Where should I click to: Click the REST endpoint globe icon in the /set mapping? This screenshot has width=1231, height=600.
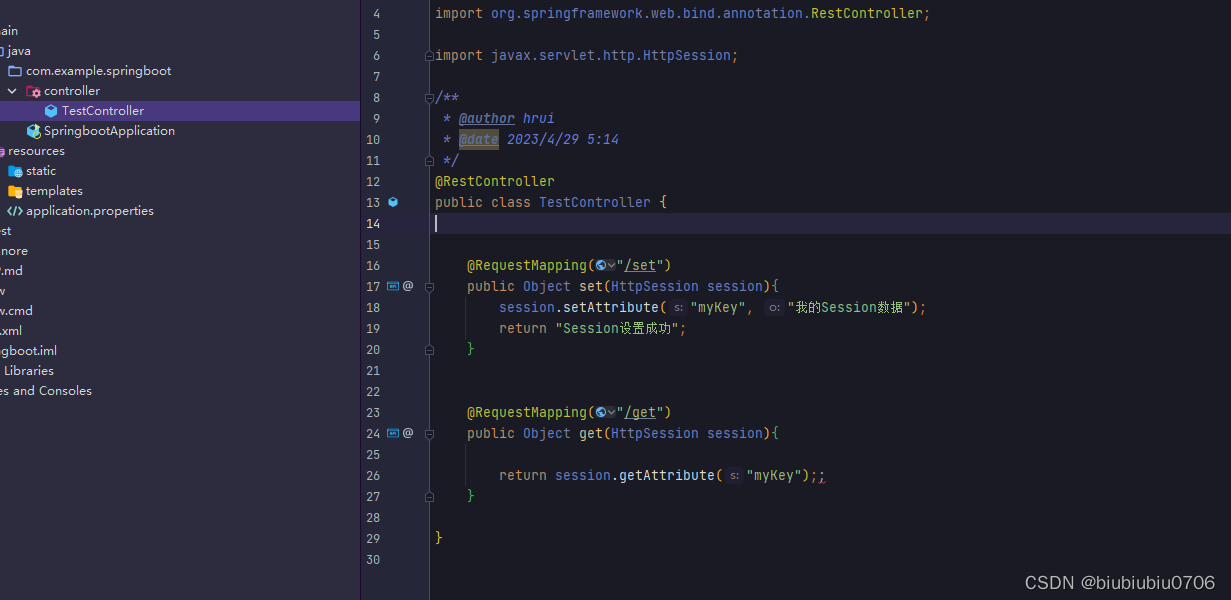(601, 265)
